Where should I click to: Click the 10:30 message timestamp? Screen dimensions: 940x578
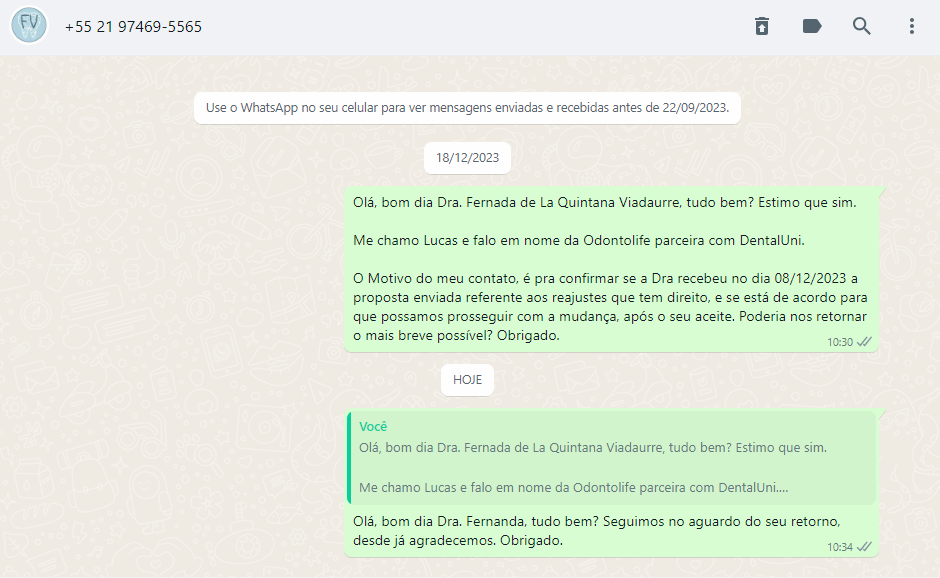pyautogui.click(x=839, y=342)
